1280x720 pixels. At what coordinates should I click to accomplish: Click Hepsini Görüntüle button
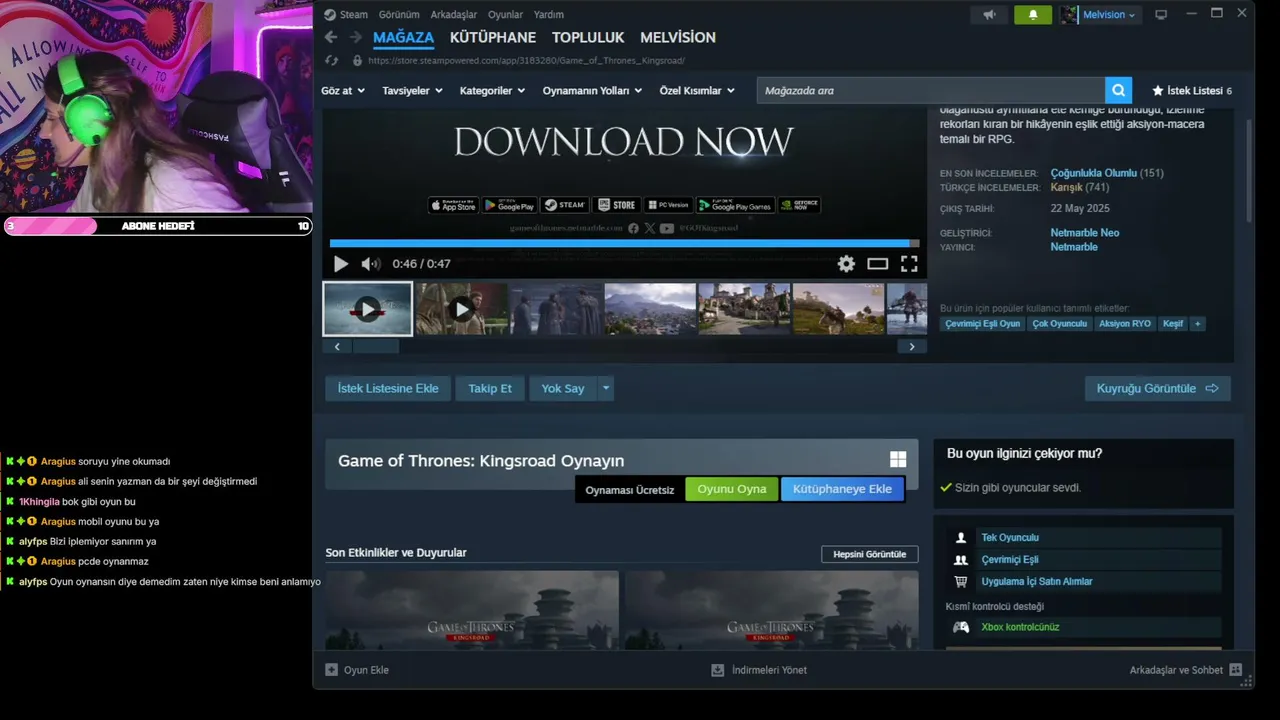click(870, 554)
